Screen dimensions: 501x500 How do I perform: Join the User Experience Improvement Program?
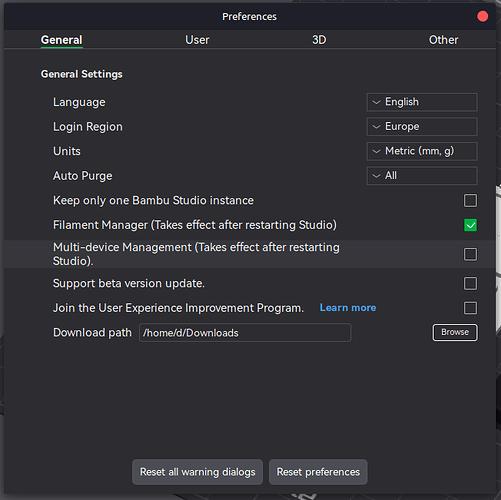(x=470, y=308)
